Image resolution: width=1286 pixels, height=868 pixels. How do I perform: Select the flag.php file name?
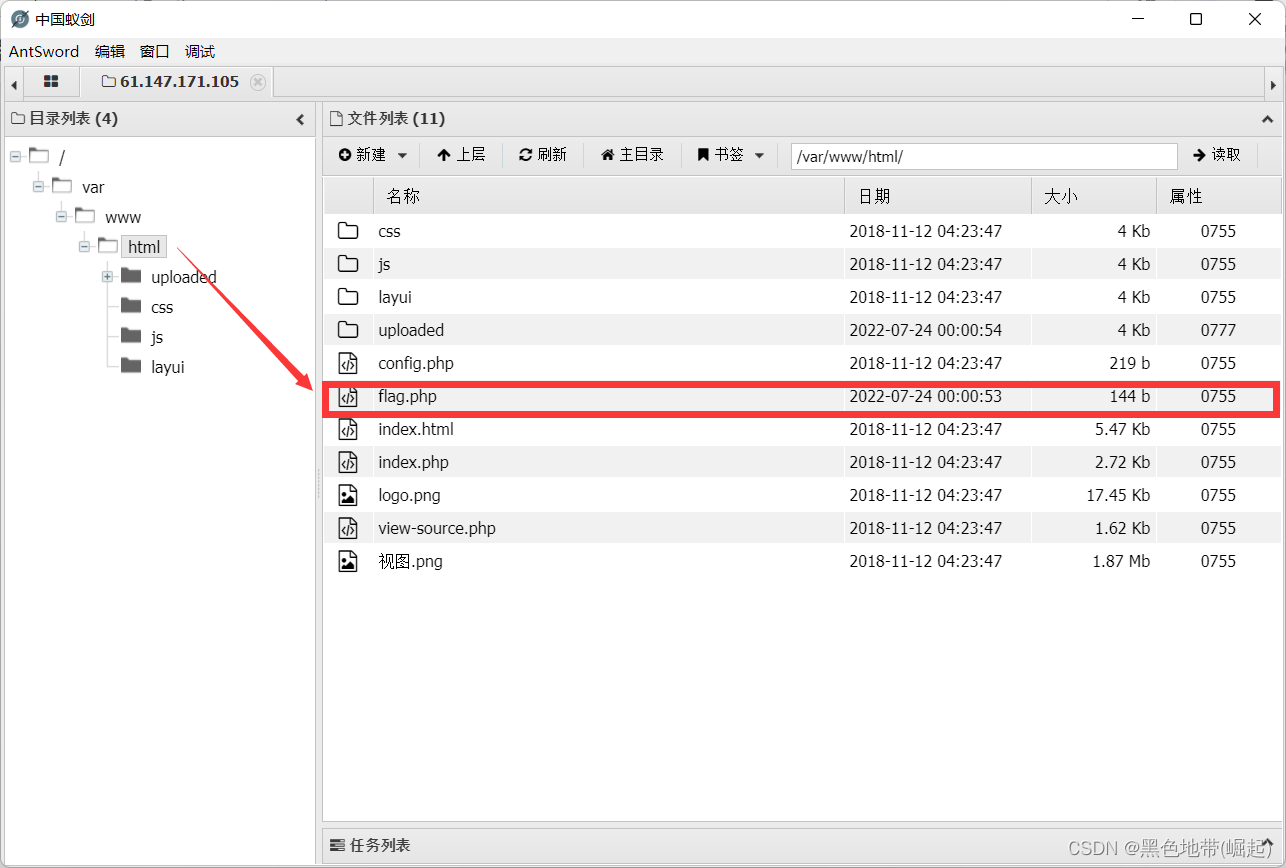pos(407,396)
